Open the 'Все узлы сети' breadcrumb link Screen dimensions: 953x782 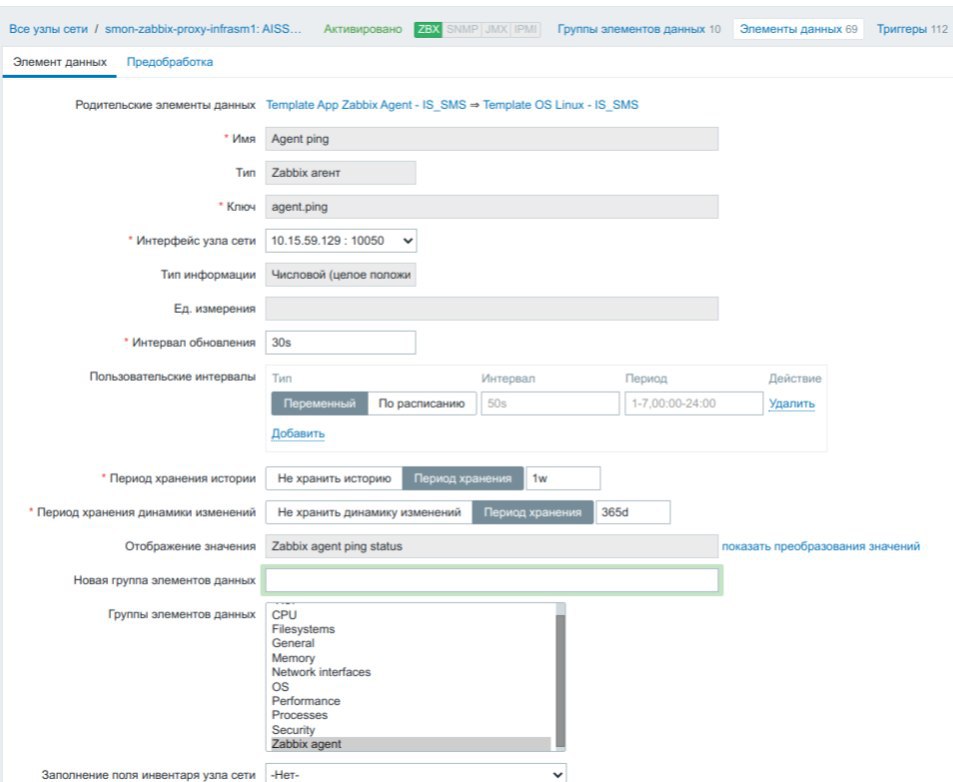pyautogui.click(x=48, y=29)
